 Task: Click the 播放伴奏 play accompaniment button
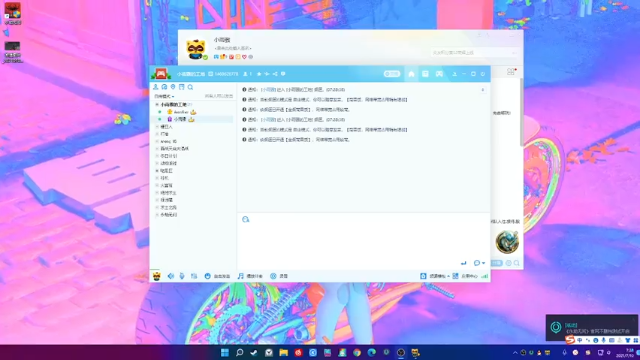pos(250,276)
